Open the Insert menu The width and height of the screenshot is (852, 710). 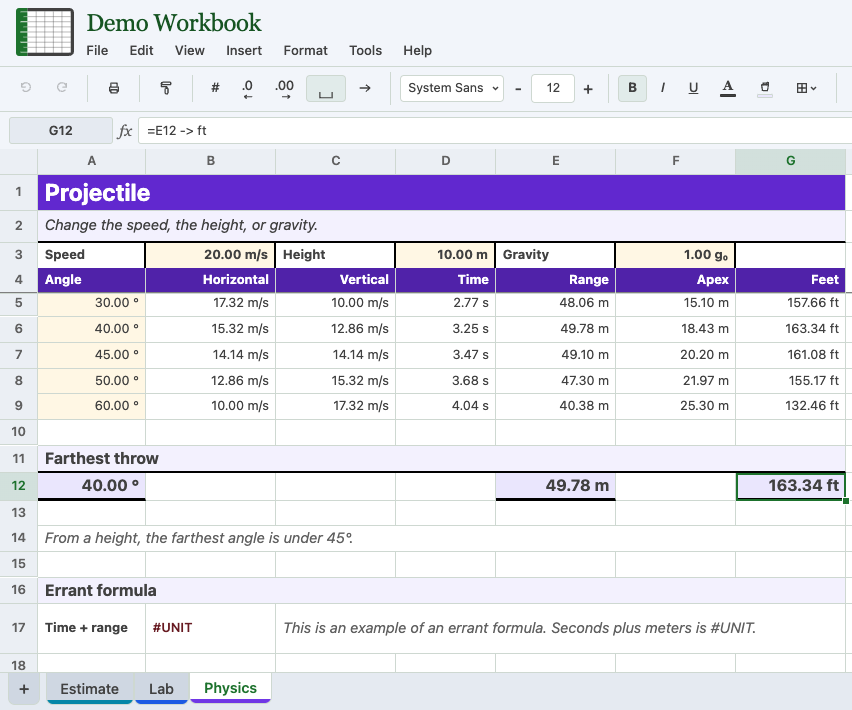click(244, 51)
